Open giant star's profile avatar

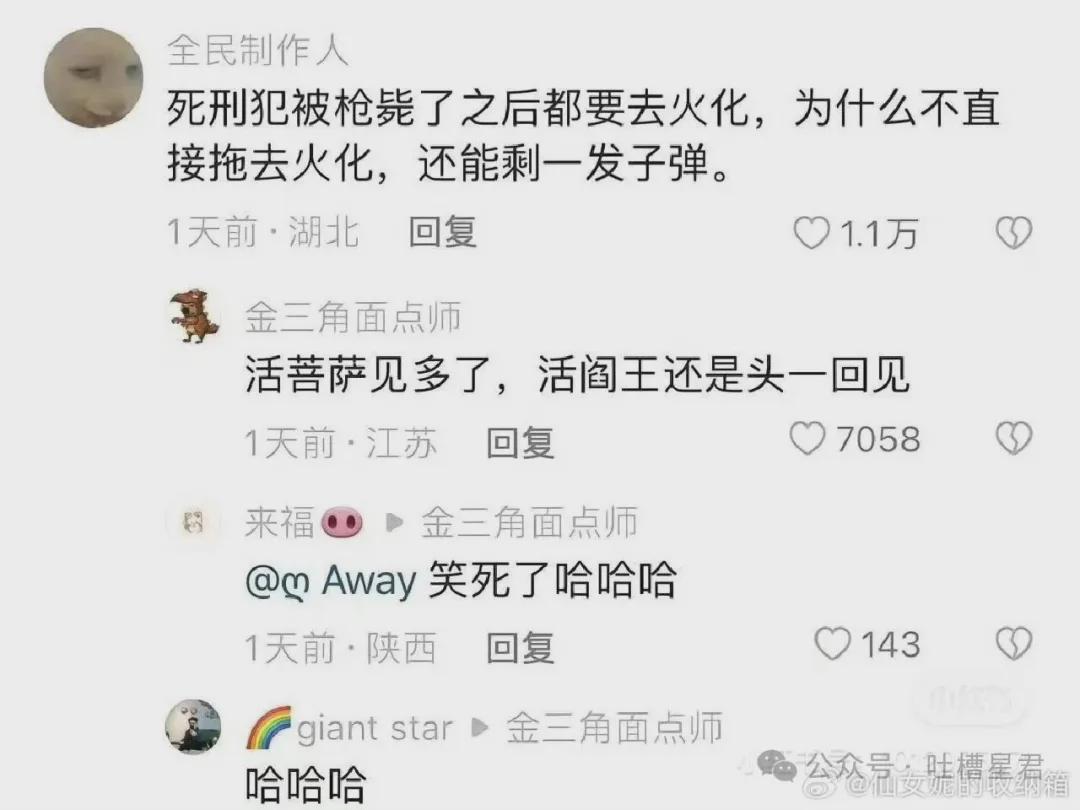click(x=194, y=727)
